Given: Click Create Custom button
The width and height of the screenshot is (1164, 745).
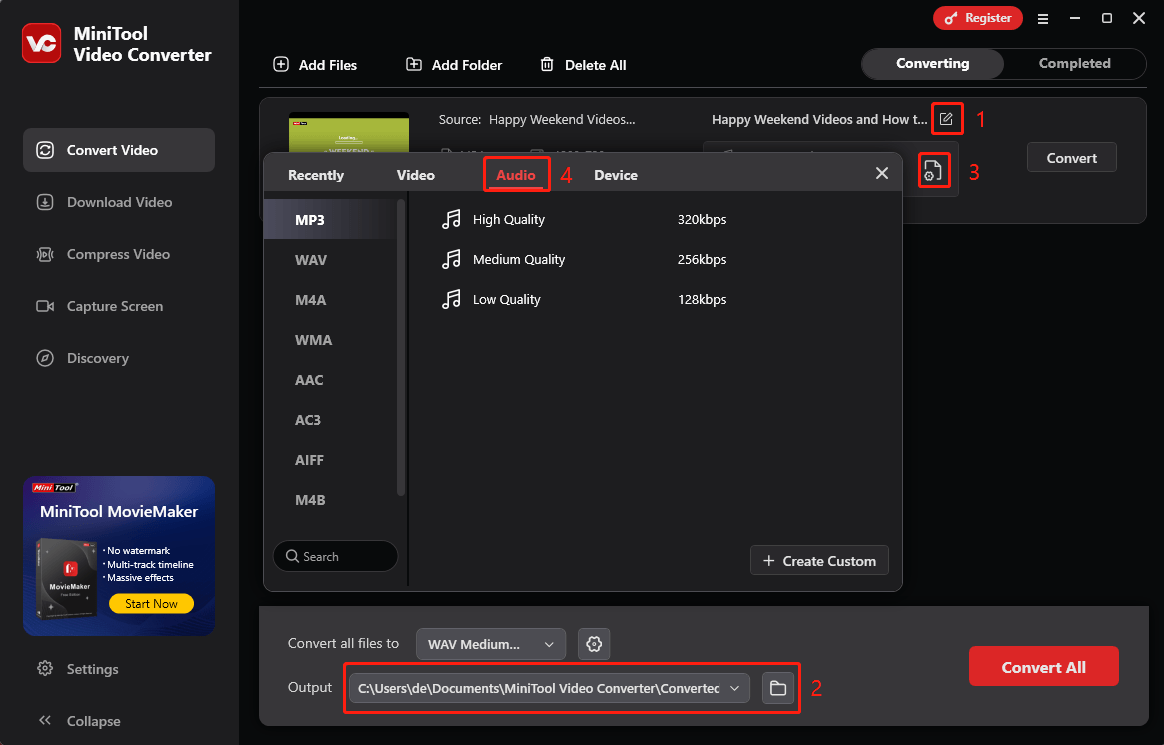Looking at the screenshot, I should pos(820,561).
